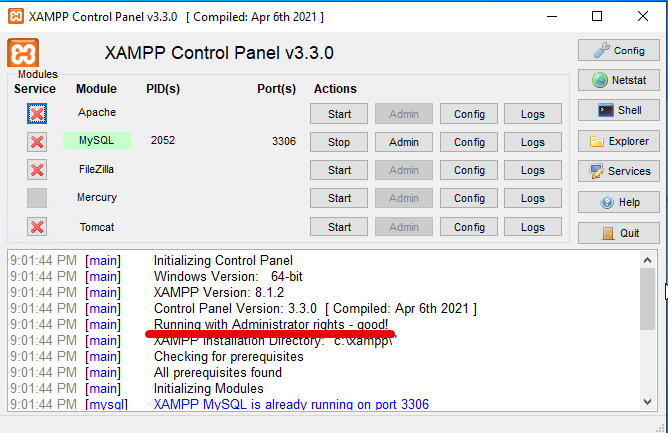The width and height of the screenshot is (668, 433).
Task: Select the highlighted MySQL module label
Action: pyautogui.click(x=97, y=140)
